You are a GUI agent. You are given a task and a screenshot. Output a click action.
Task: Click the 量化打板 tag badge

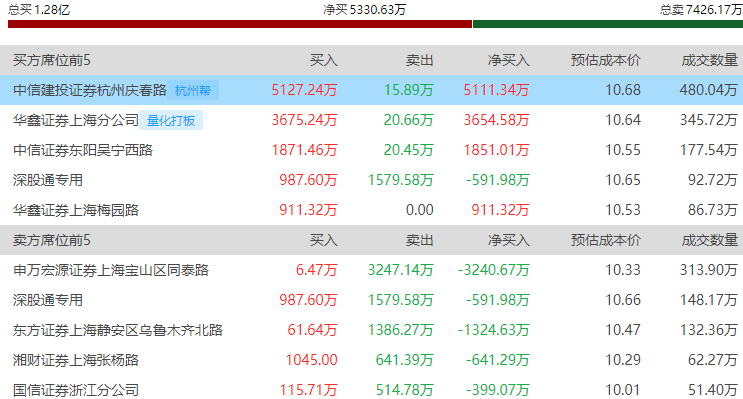[171, 120]
